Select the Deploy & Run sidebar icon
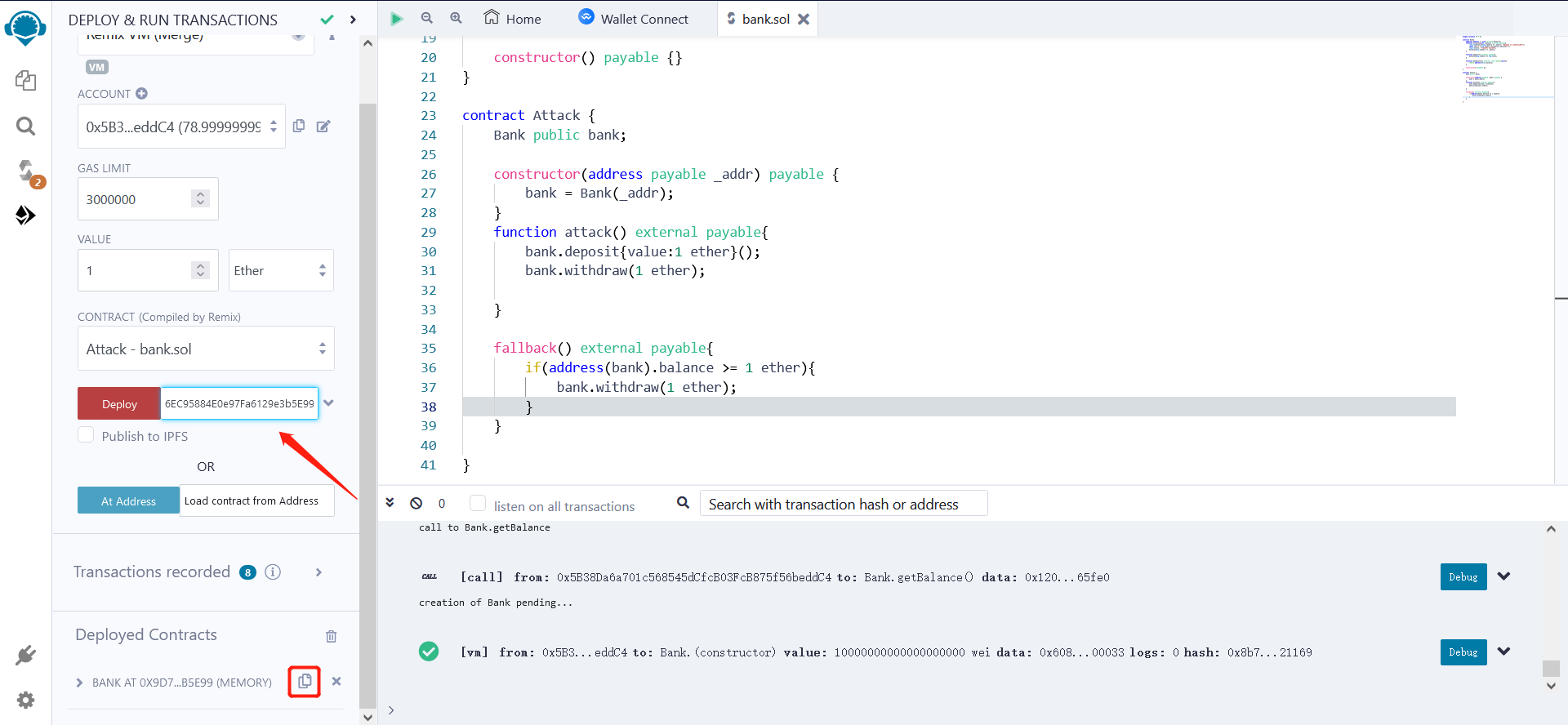Screen dimensions: 1568x725 (x=25, y=216)
